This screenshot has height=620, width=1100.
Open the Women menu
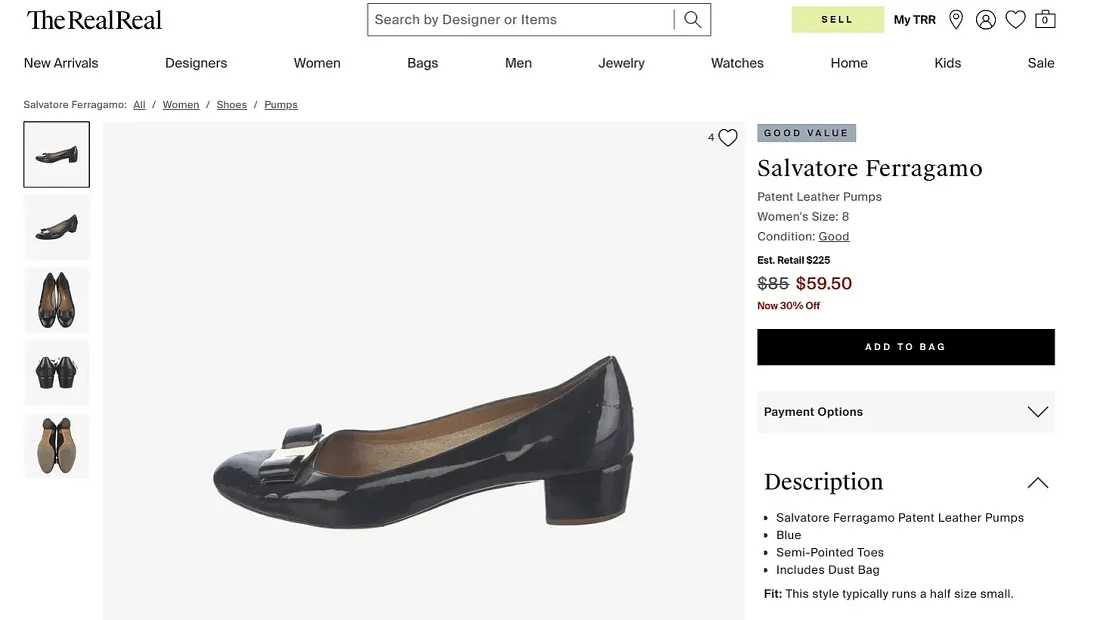317,63
